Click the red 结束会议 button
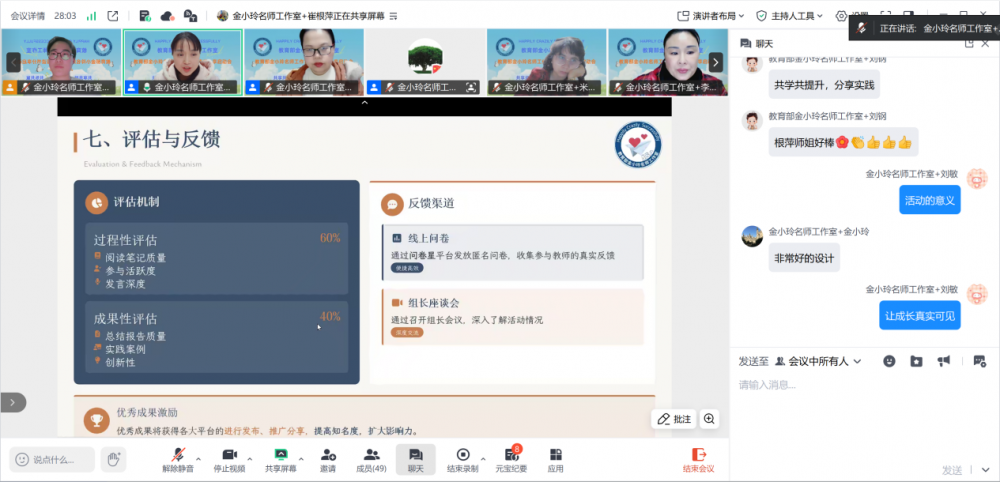 [698, 459]
